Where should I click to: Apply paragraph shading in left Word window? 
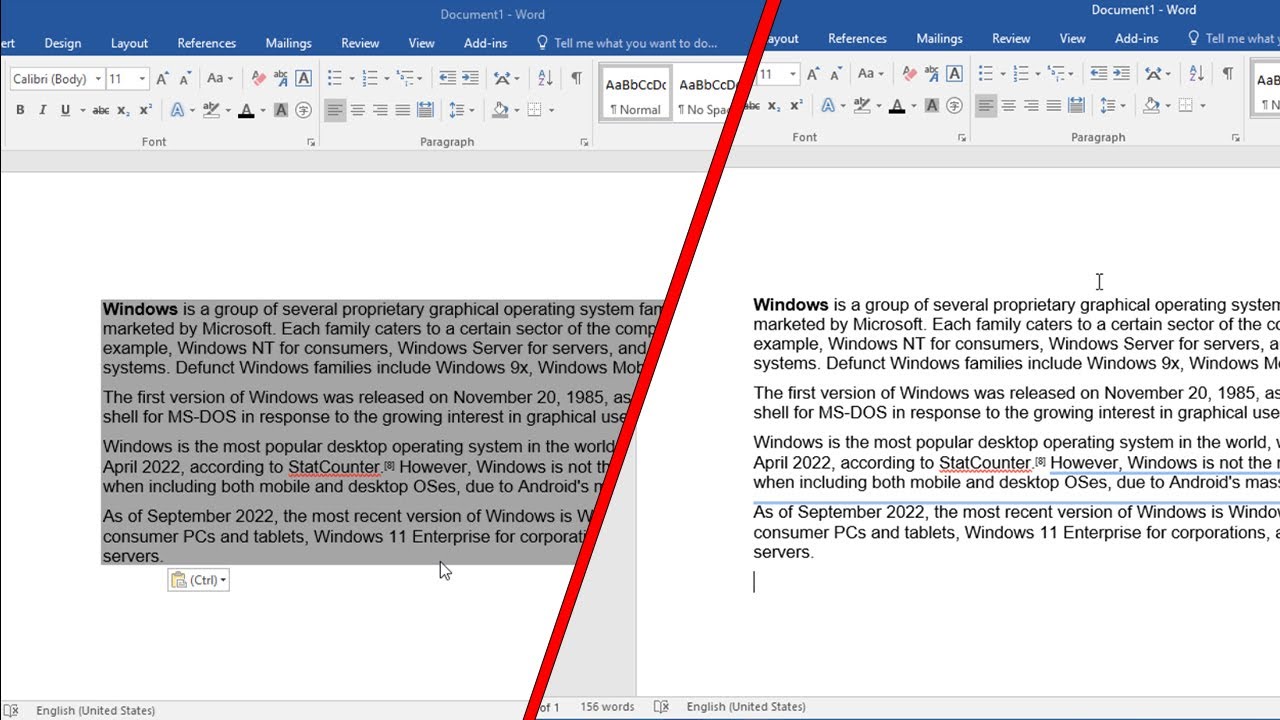(x=501, y=110)
